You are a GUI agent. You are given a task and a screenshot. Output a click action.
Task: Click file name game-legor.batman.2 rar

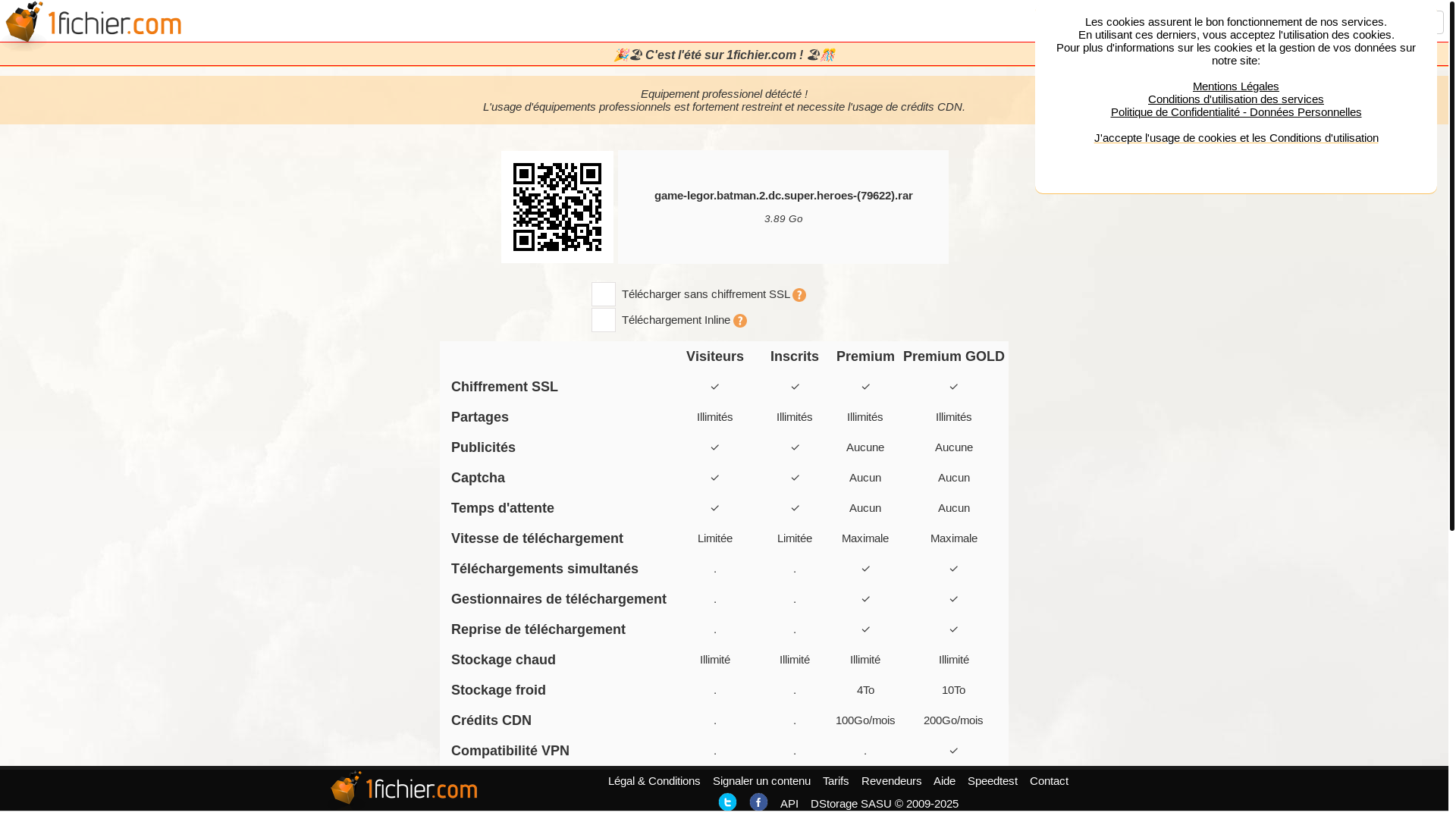(x=783, y=196)
